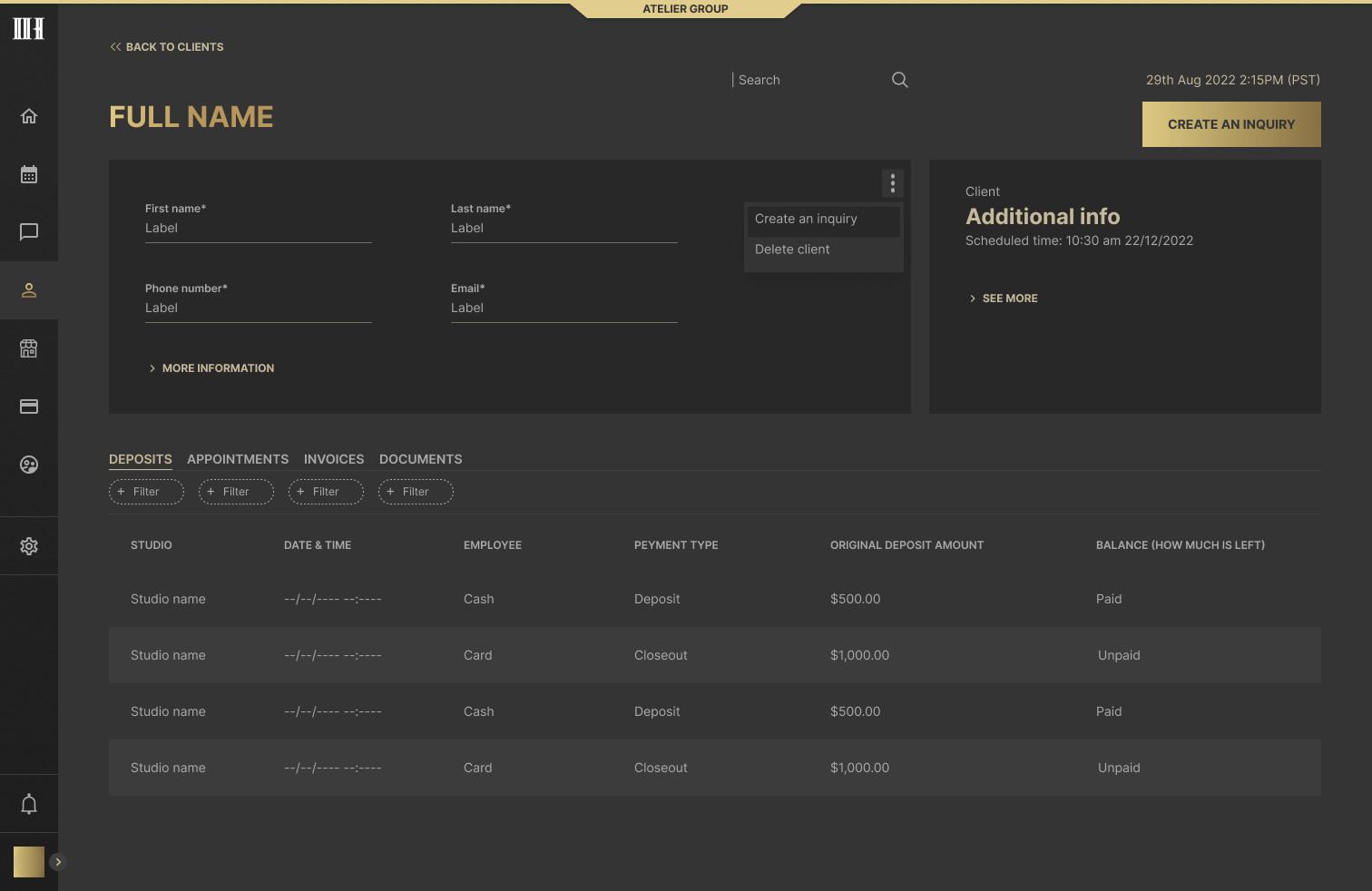Expand MORE INFORMATION section
Image resolution: width=1372 pixels, height=891 pixels.
[211, 368]
